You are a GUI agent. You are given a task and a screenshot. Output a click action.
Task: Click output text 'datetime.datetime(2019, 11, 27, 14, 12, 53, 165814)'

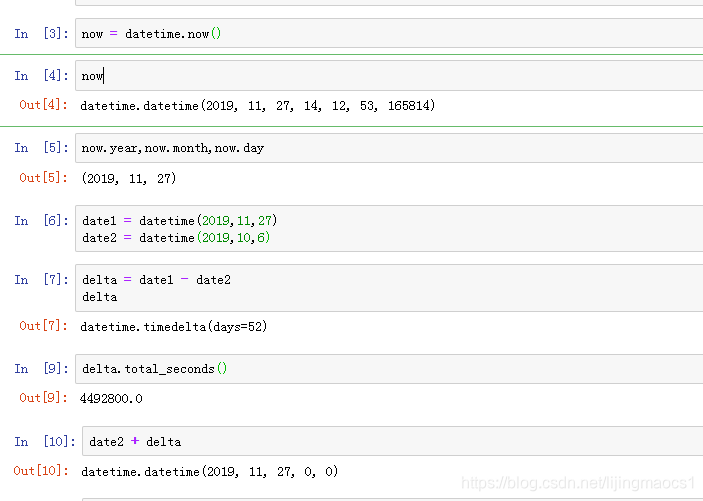coord(258,106)
